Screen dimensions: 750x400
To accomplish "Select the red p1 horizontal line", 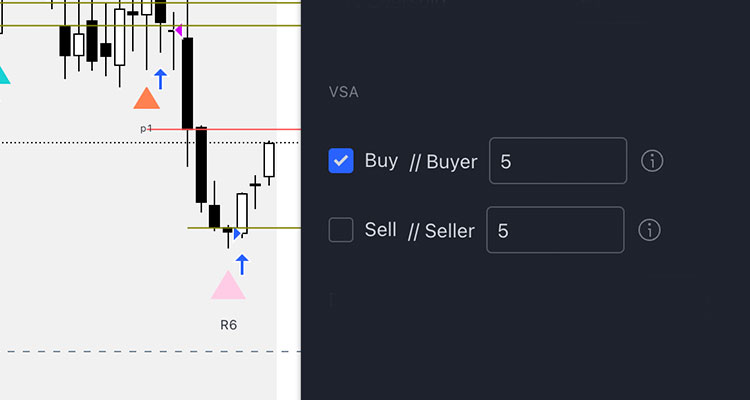I will coord(225,129).
